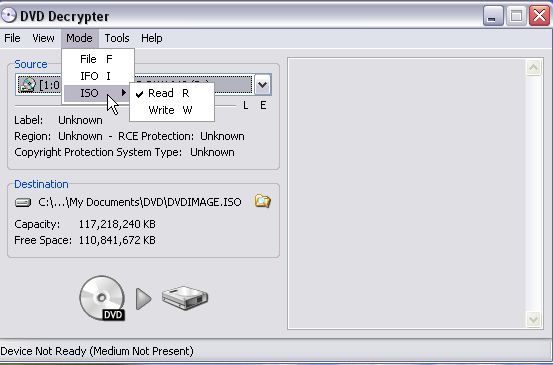Click the drive icon beside destination path

click(x=23, y=202)
